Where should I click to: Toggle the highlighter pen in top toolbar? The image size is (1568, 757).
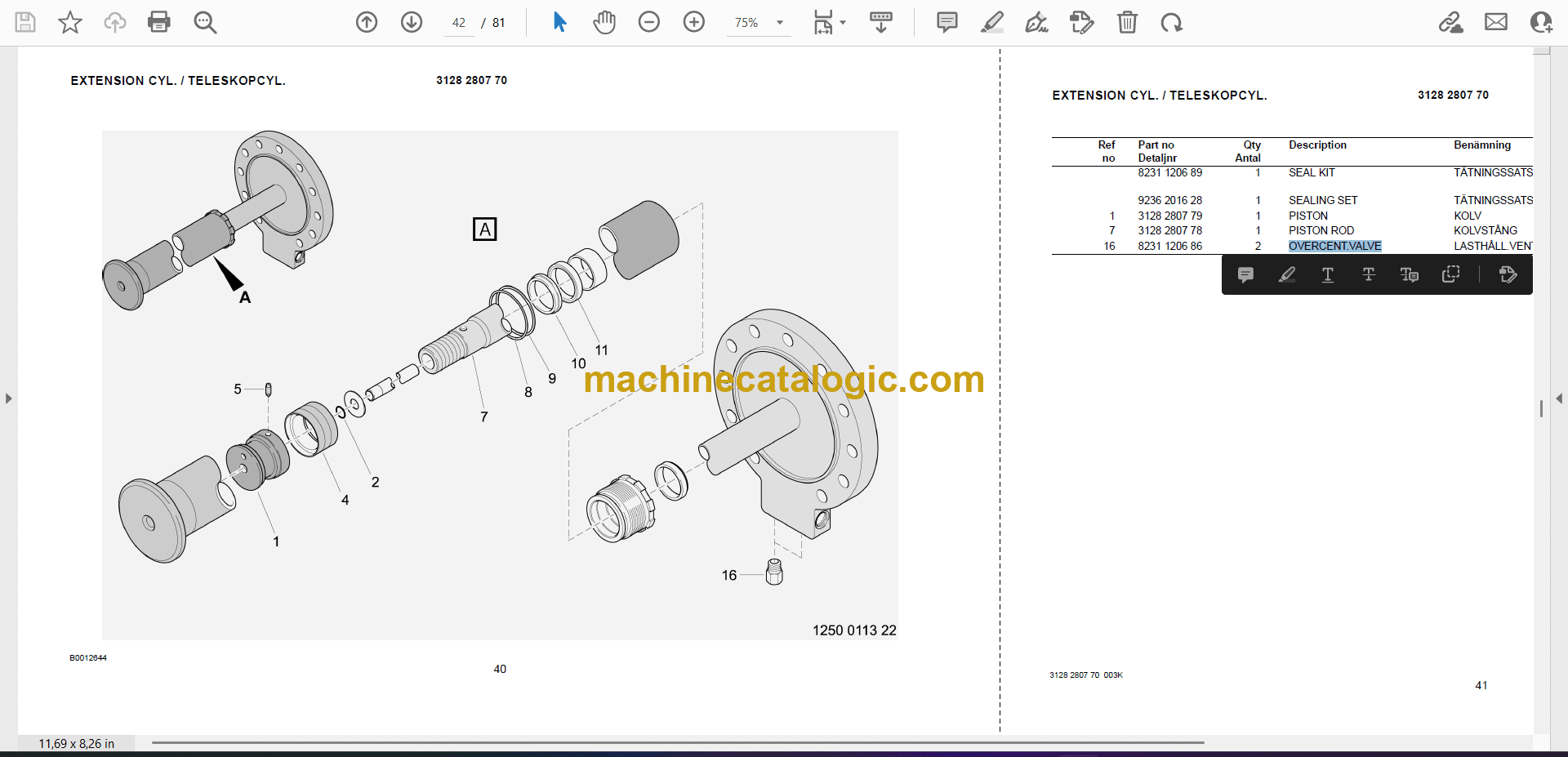992,22
